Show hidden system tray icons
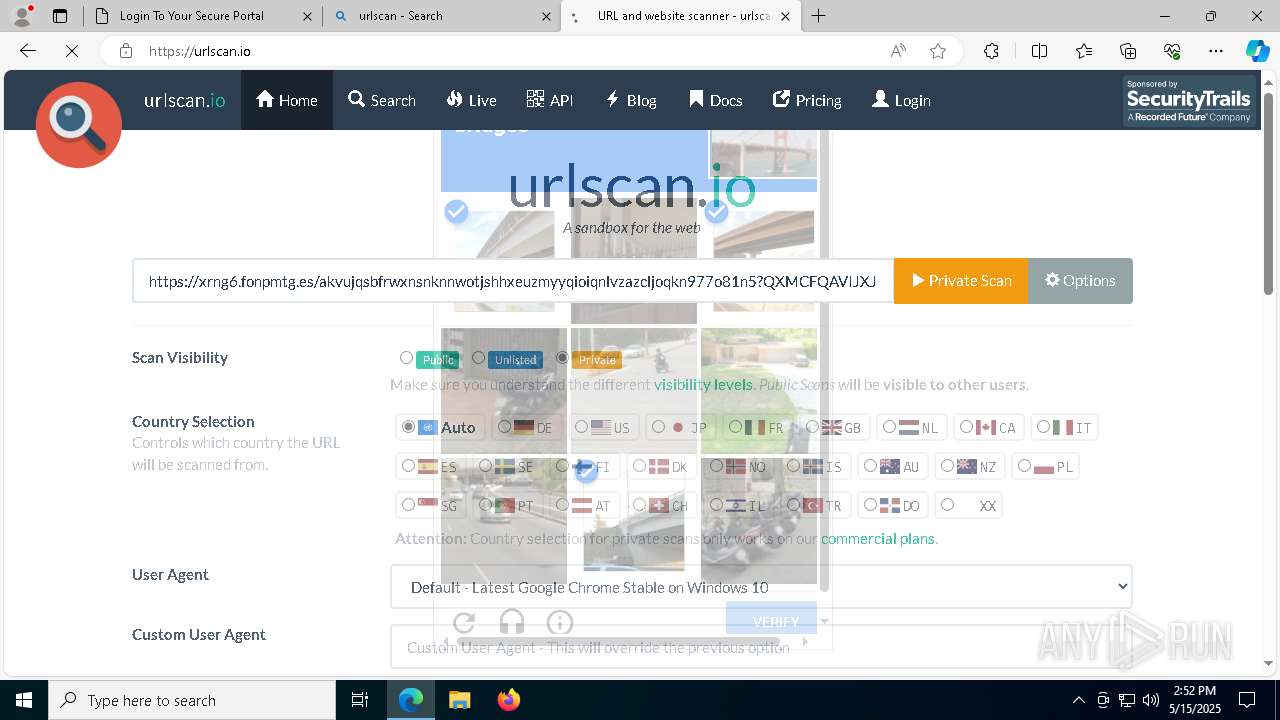This screenshot has width=1280, height=720. [1078, 700]
